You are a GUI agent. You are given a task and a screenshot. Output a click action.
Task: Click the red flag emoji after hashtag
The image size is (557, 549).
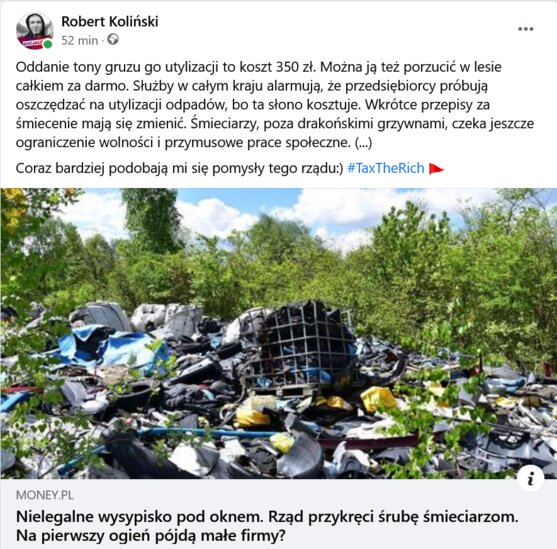pos(436,168)
